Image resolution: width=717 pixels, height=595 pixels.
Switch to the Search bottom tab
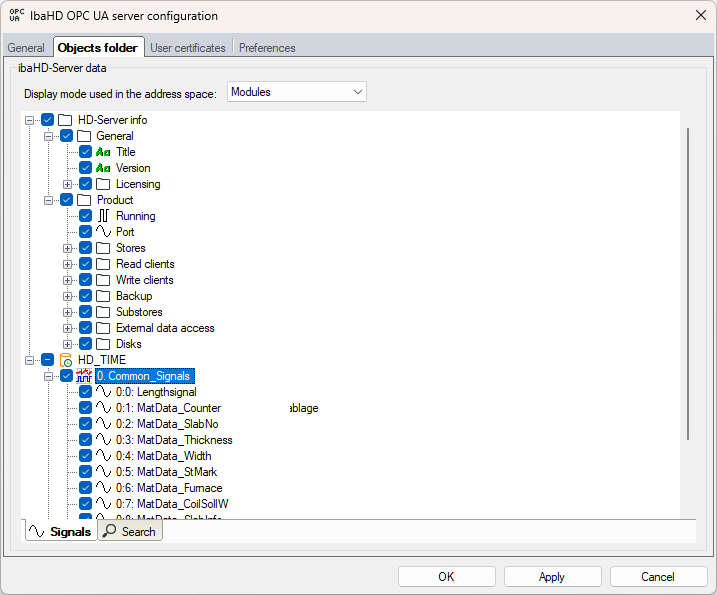pyautogui.click(x=130, y=531)
